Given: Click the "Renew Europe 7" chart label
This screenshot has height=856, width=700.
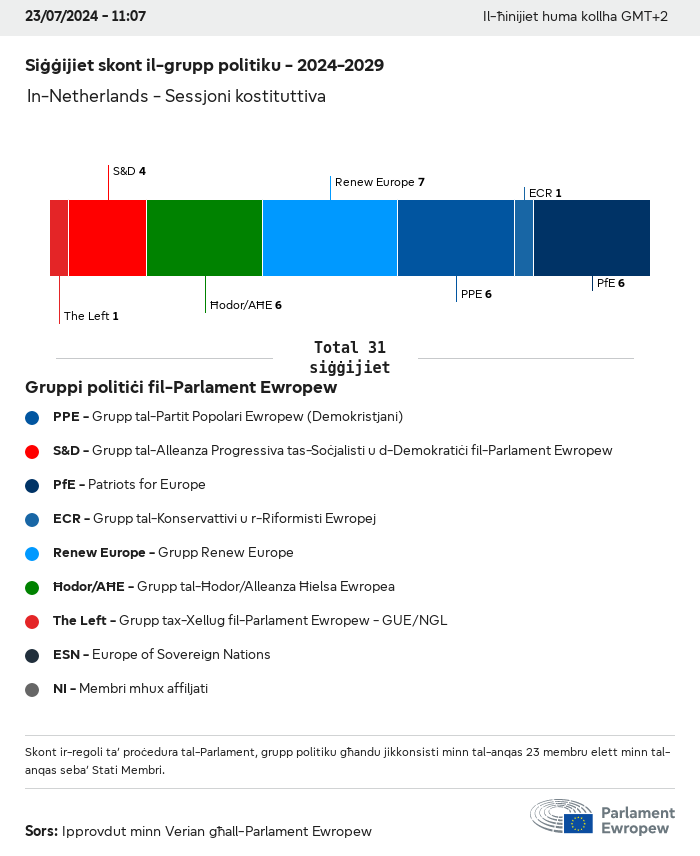Looking at the screenshot, I should coord(380,182).
